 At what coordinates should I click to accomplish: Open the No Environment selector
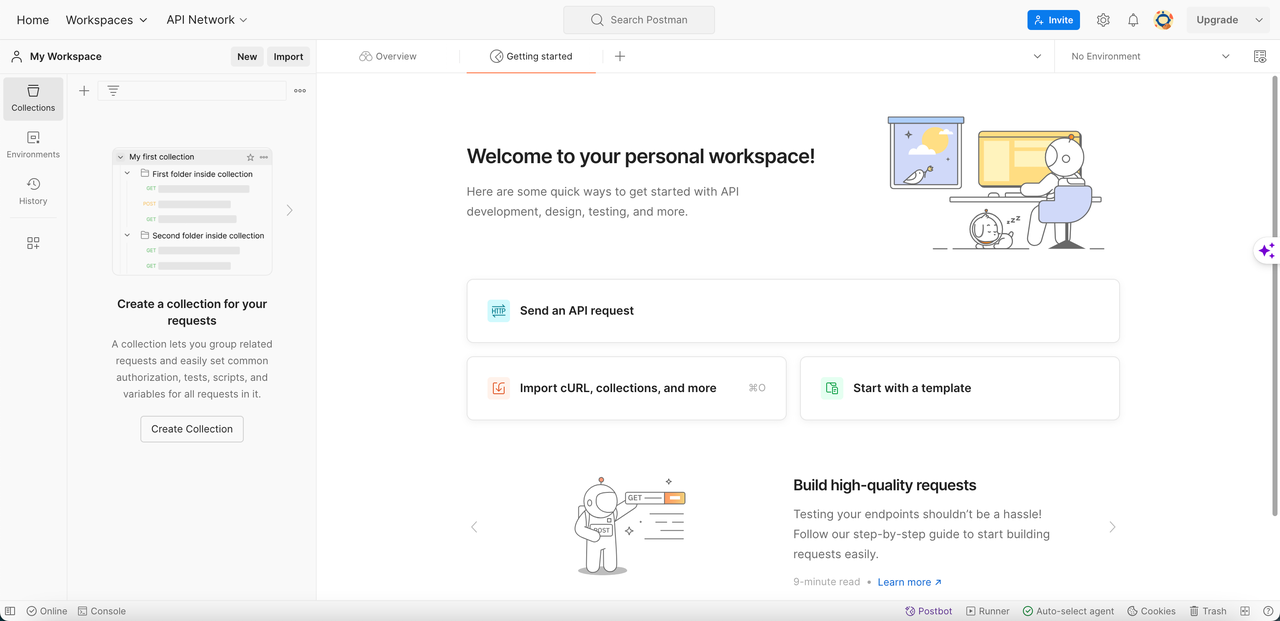1150,57
